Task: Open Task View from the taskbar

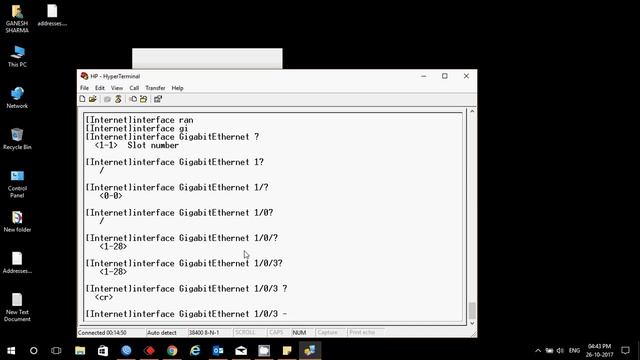Action: coord(56,351)
